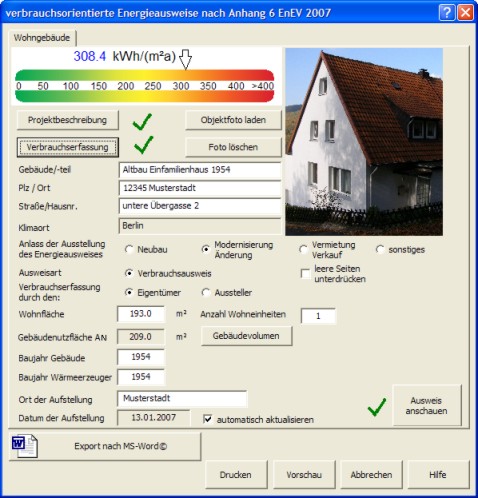Click Objektfoto laden button
Image resolution: width=478 pixels, height=498 pixels.
point(233,120)
